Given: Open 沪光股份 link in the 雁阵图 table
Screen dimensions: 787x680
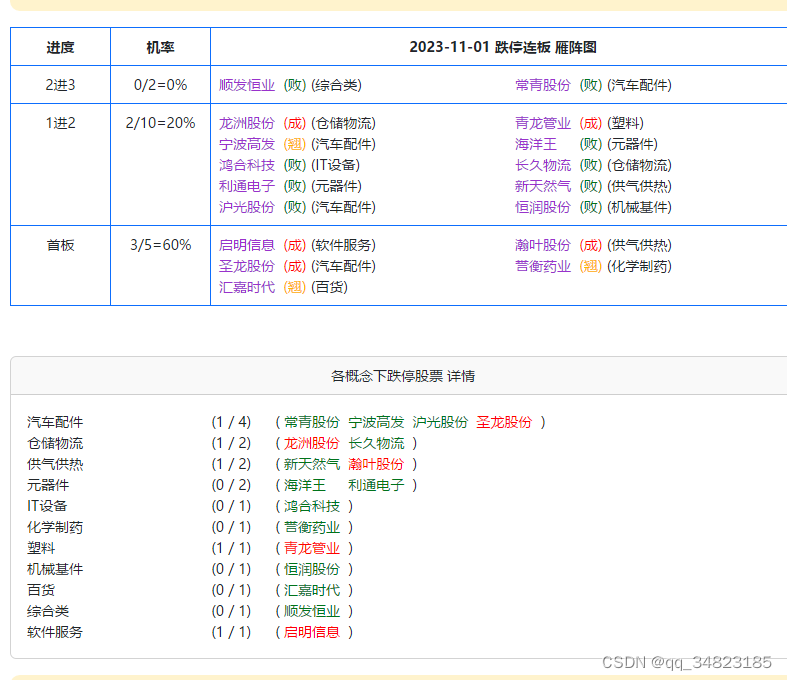Looking at the screenshot, I should pos(247,207).
